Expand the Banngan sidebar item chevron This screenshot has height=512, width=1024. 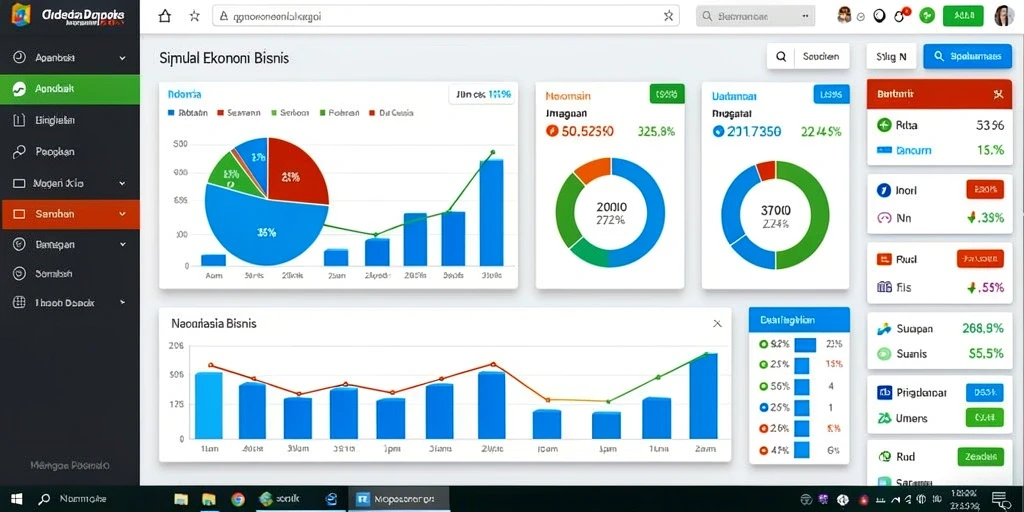point(122,245)
